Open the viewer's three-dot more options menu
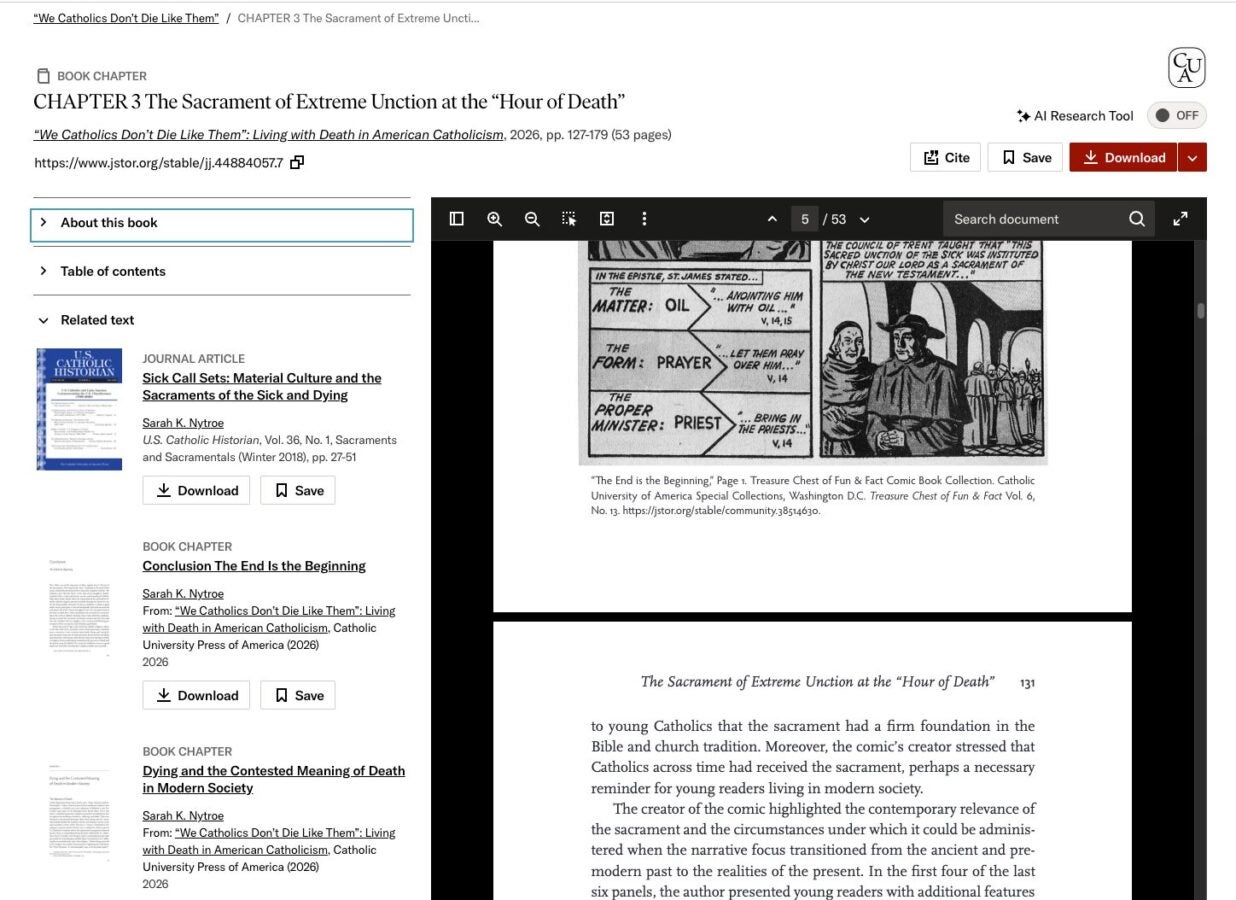Viewport: 1236px width, 900px height. click(644, 219)
